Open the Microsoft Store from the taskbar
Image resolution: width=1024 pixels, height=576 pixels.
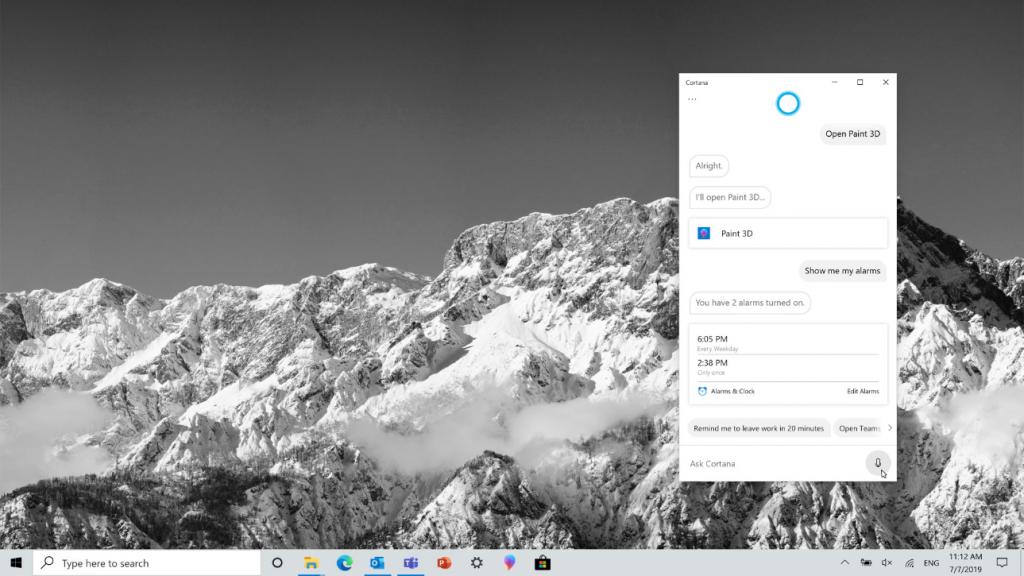point(540,563)
